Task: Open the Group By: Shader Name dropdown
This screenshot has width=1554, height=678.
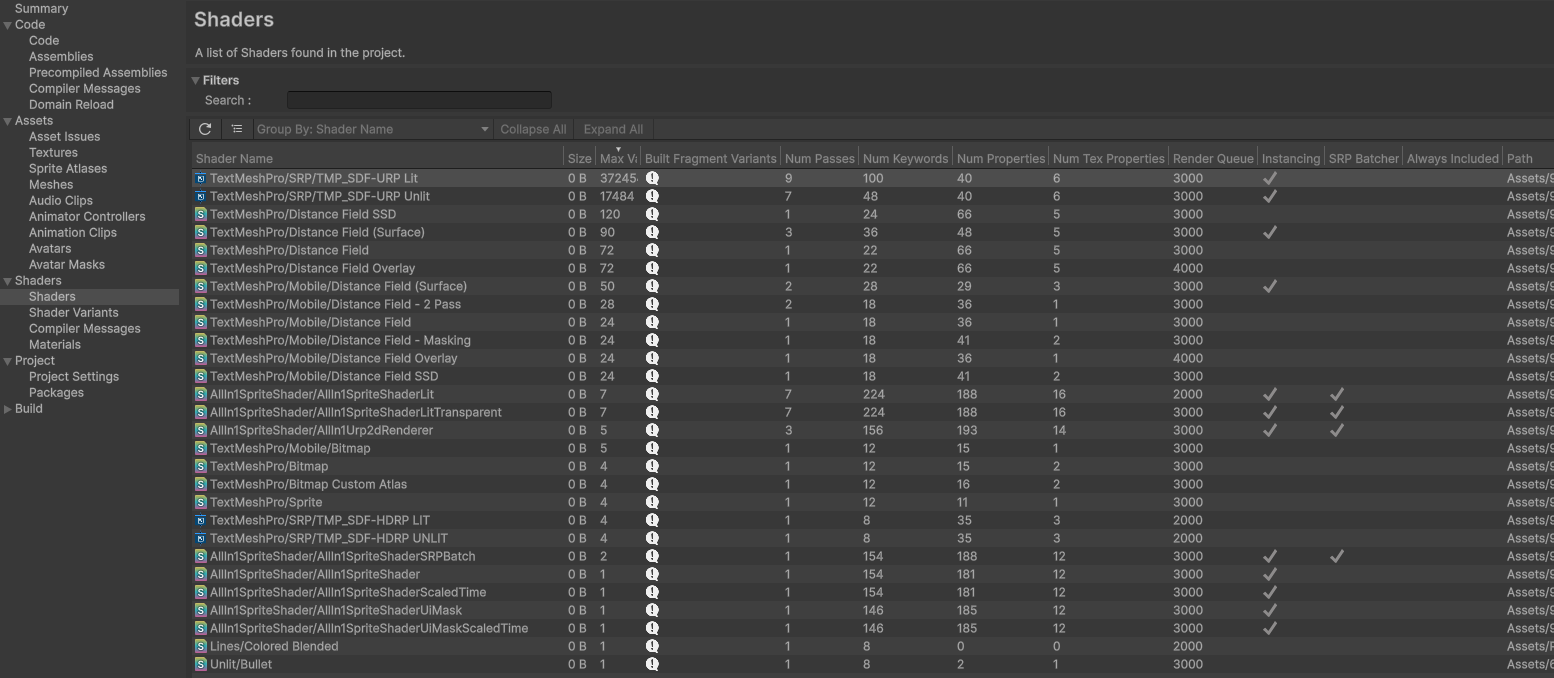Action: point(373,129)
